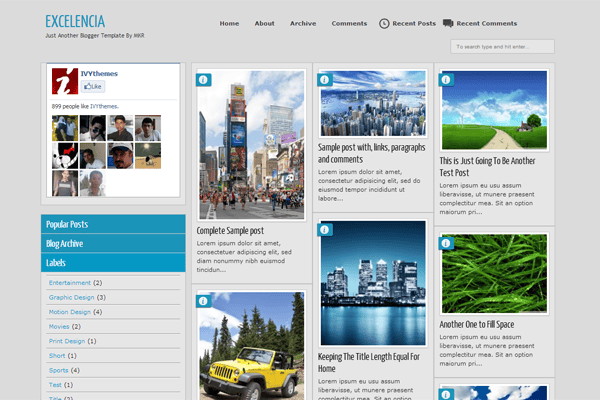Click info icon on Times Square post image
600x400 pixels.
point(204,80)
